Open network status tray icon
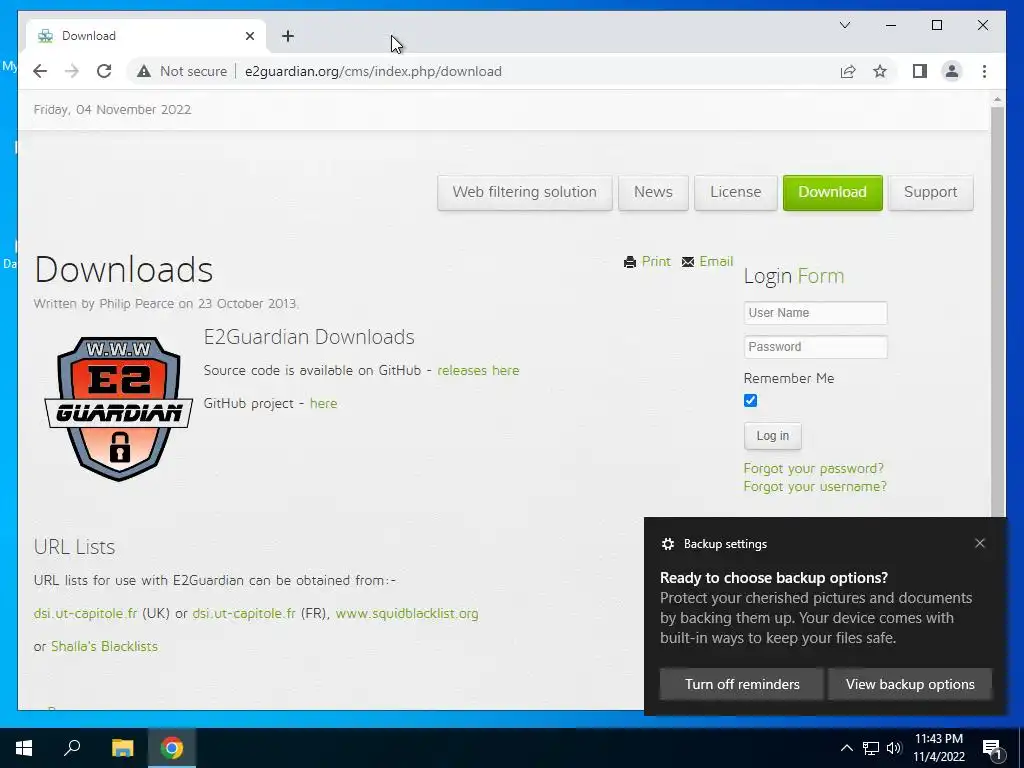1024x768 pixels. [x=871, y=748]
